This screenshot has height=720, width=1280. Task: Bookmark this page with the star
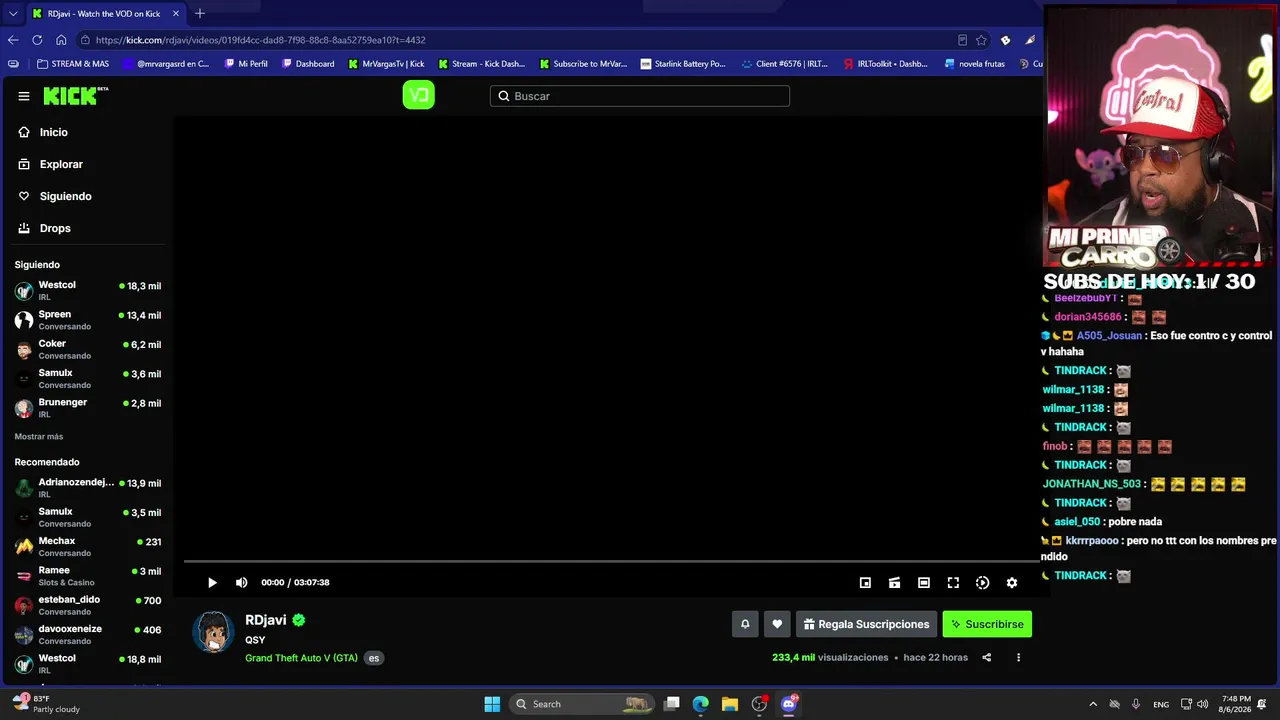pyautogui.click(x=981, y=40)
